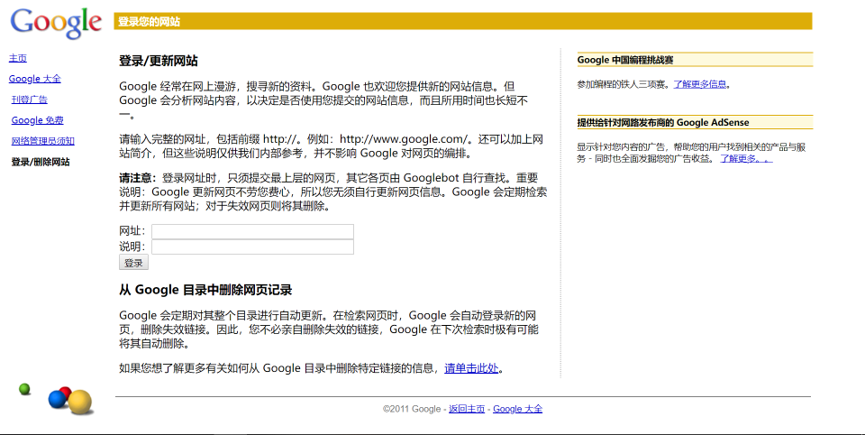This screenshot has width=865, height=435.
Task: Open the 刊登广告 sidebar link
Action: (x=29, y=99)
